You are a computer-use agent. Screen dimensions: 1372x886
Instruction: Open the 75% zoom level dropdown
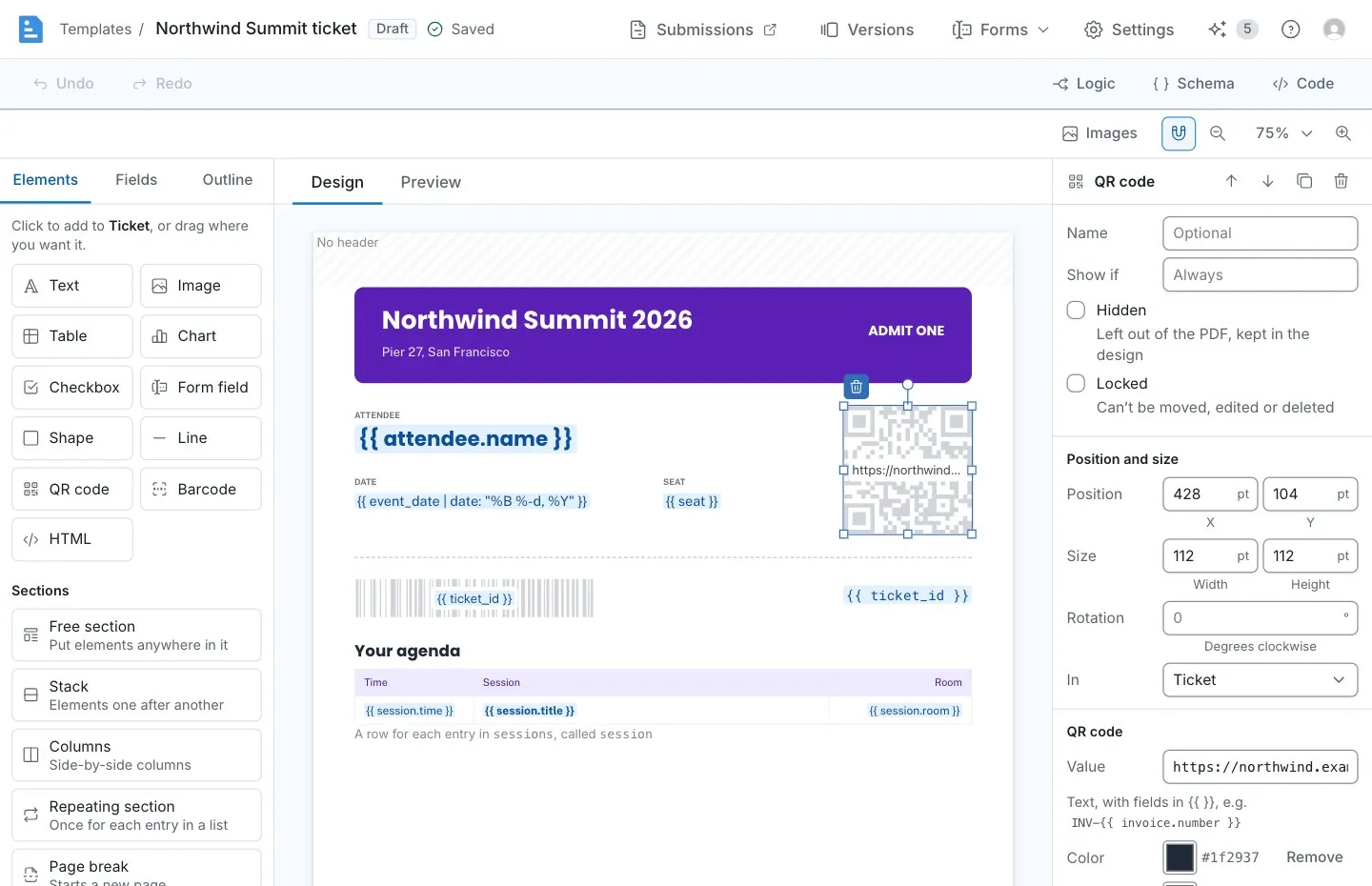tap(1283, 133)
